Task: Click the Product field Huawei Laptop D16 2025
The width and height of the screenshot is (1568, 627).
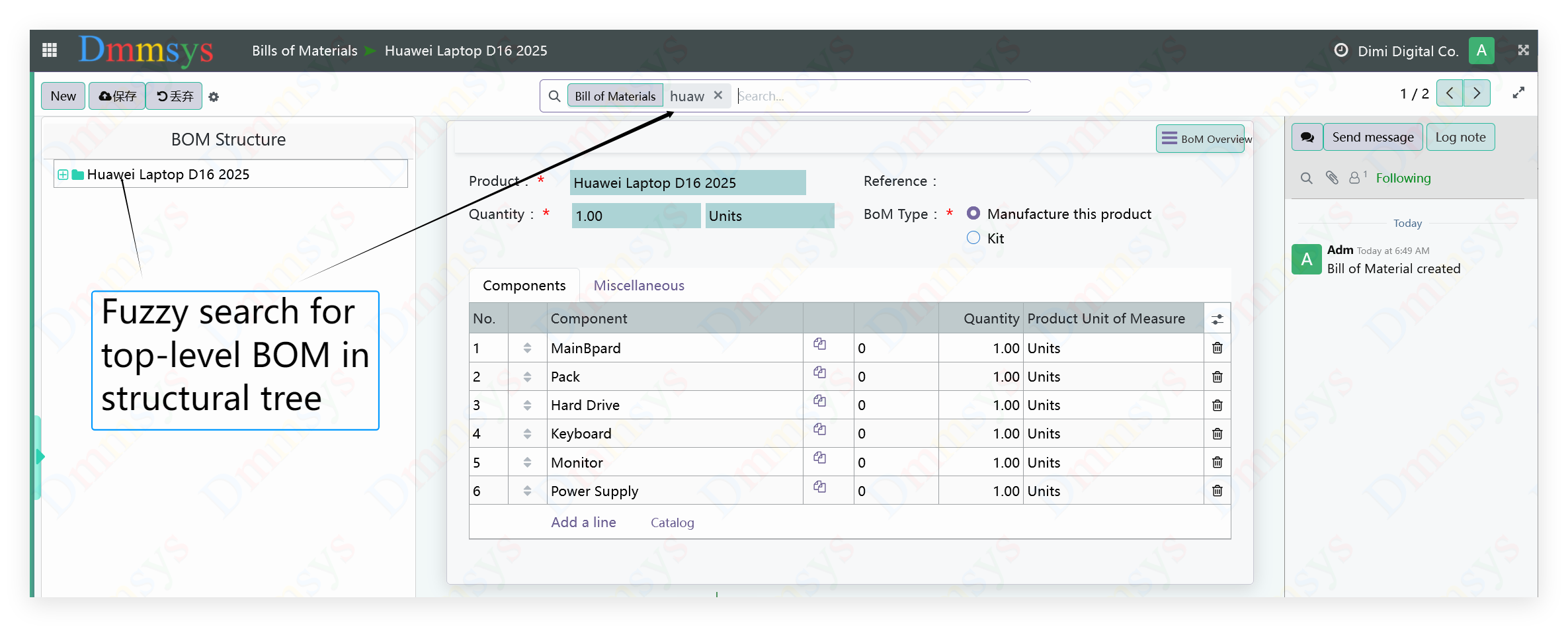Action: pyautogui.click(x=688, y=183)
